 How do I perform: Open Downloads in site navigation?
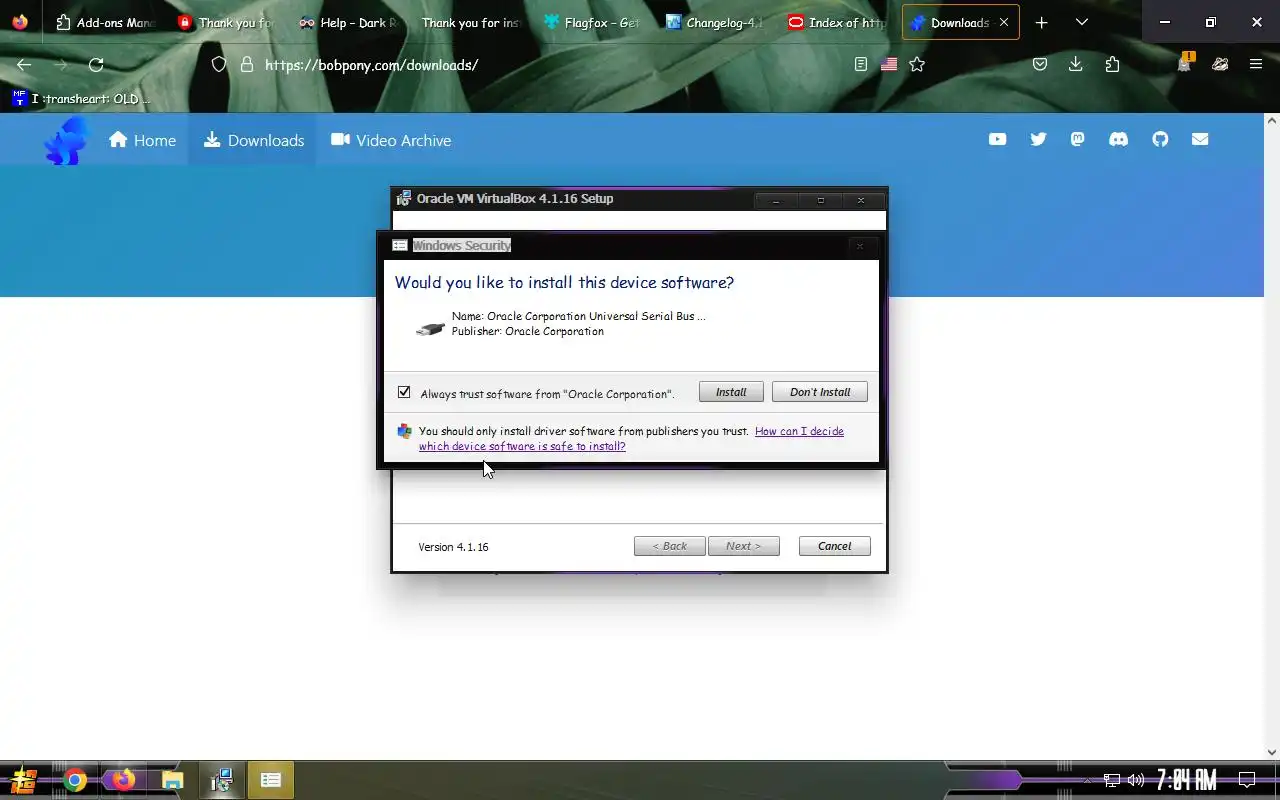click(x=254, y=140)
